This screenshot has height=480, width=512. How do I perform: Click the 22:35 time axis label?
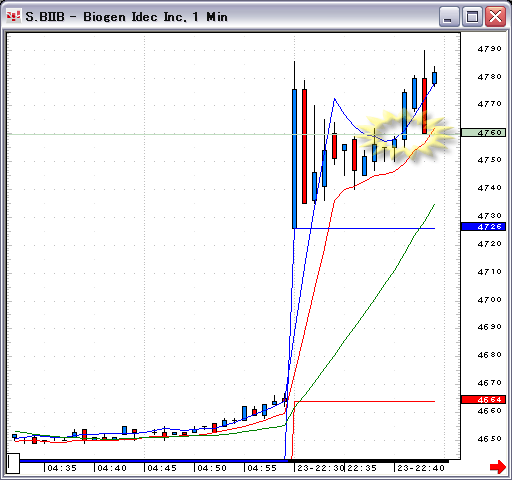[362, 468]
